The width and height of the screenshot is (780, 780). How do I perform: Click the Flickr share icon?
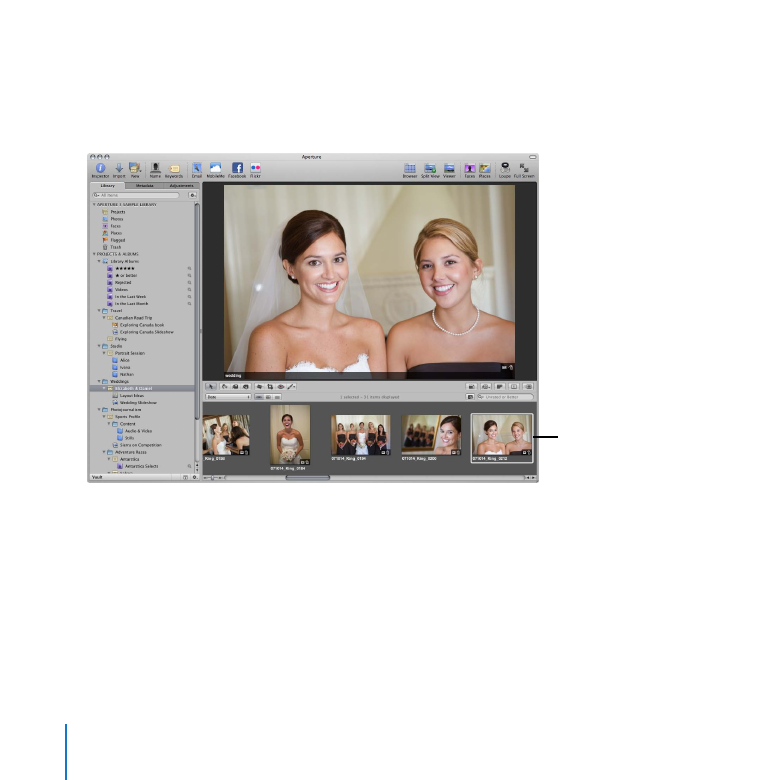(x=255, y=170)
